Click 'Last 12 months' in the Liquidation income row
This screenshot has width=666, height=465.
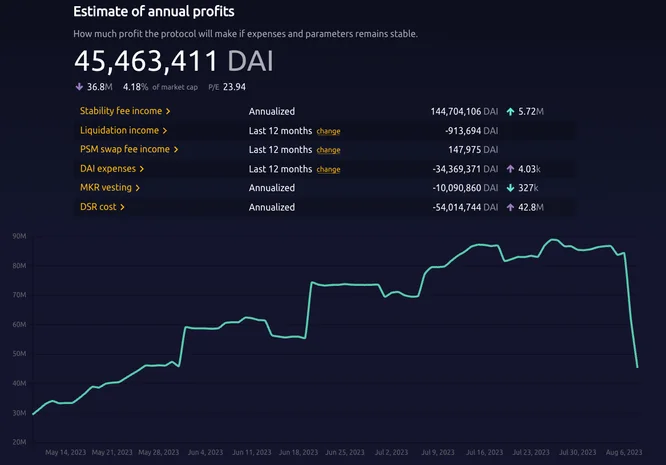click(280, 131)
